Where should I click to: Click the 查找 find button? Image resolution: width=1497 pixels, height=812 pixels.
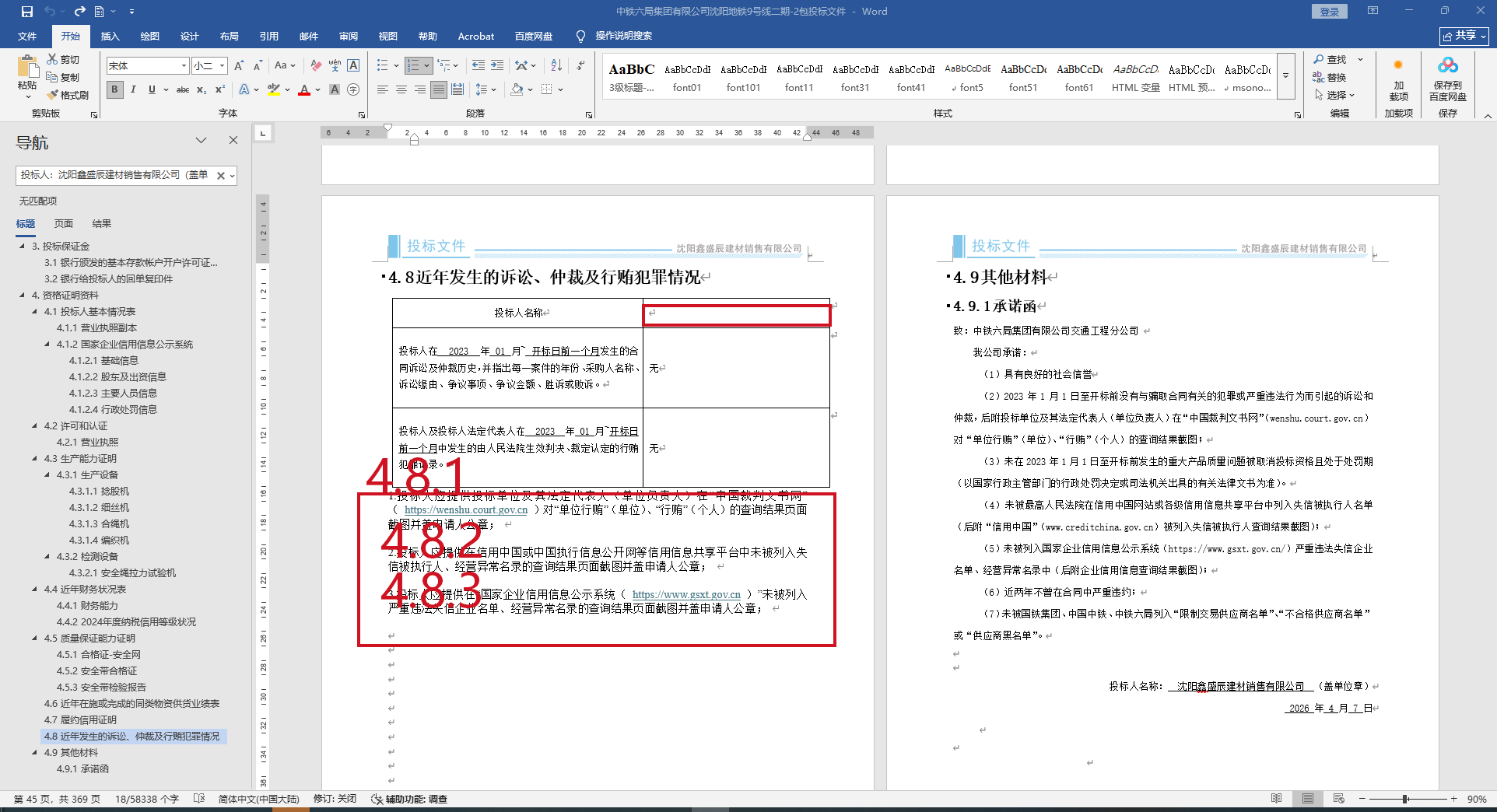tap(1330, 59)
